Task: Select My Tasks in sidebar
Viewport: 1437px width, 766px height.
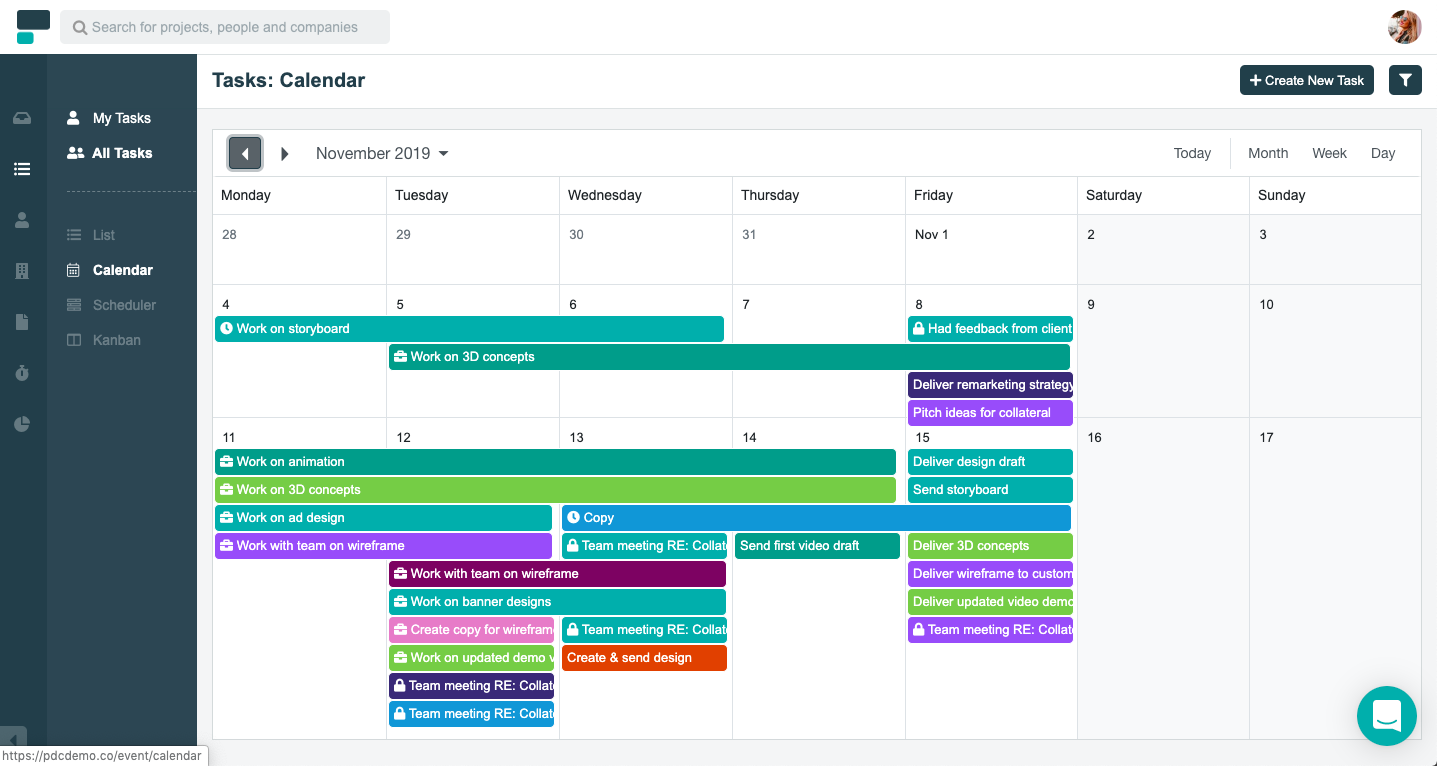Action: pyautogui.click(x=122, y=118)
